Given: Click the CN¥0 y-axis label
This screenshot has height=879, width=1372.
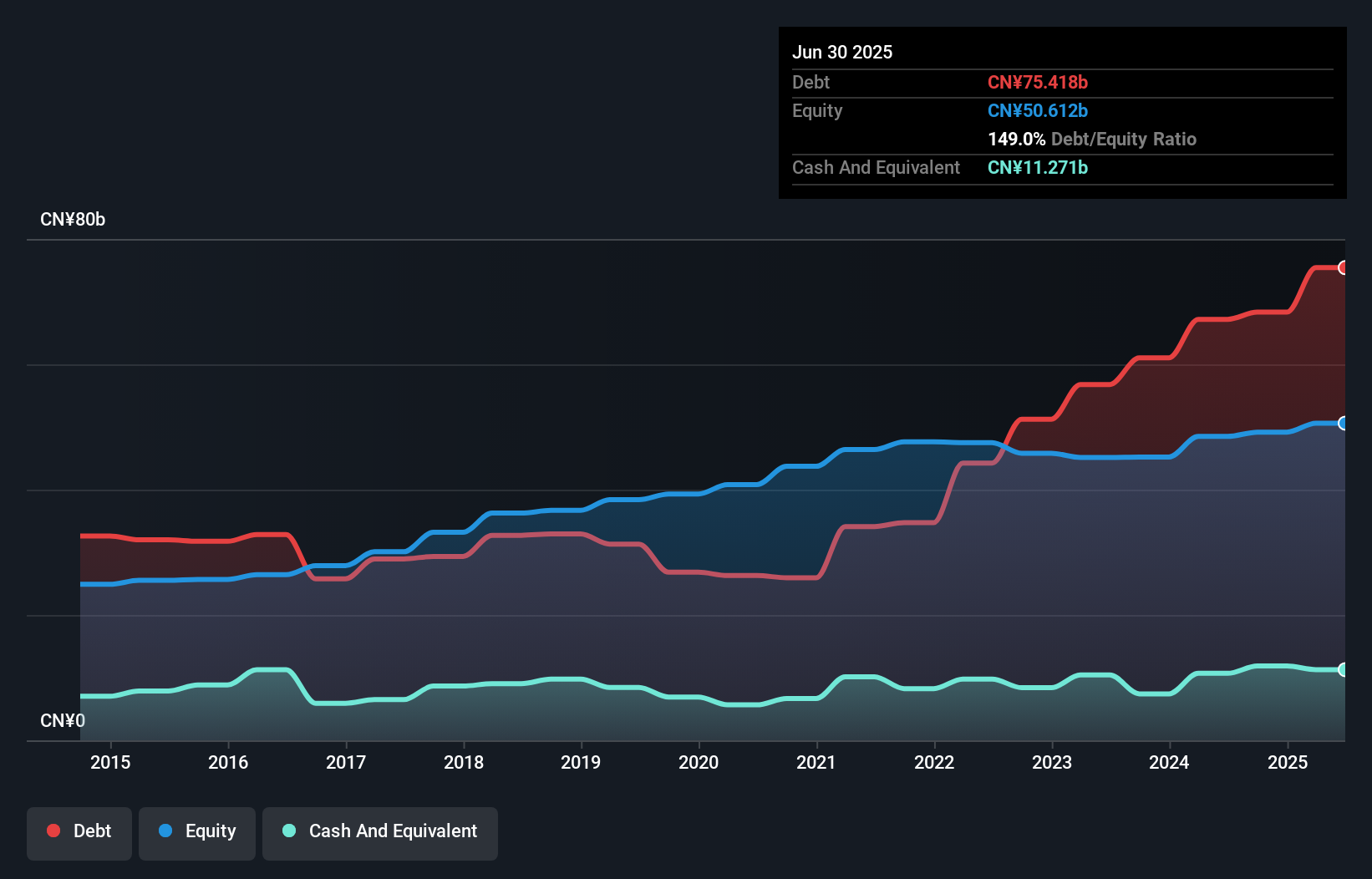Looking at the screenshot, I should coord(63,720).
